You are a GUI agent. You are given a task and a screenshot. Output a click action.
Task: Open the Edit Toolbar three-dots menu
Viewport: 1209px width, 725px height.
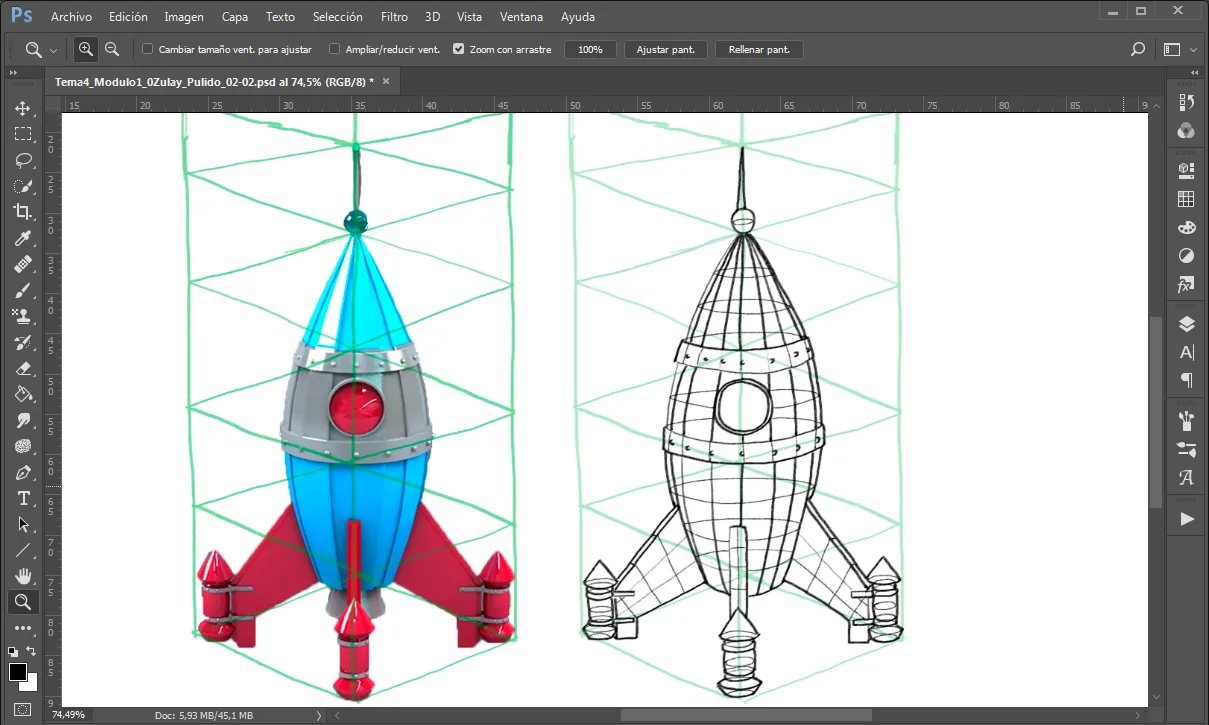tap(23, 628)
